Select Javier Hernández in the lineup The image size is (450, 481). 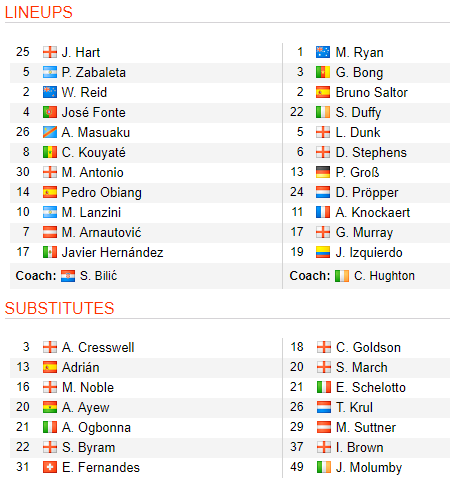click(112, 252)
